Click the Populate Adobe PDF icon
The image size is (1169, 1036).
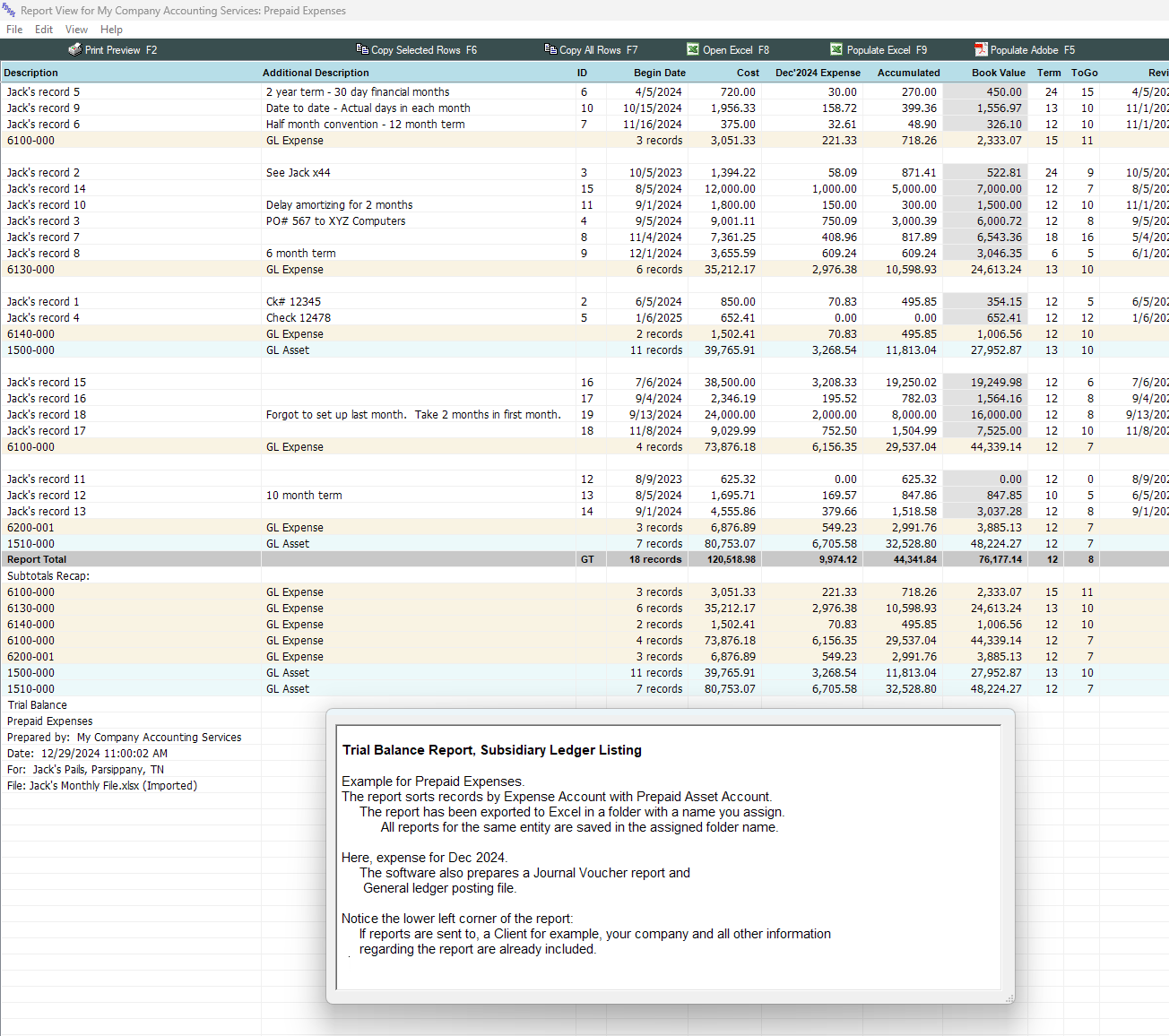point(981,49)
